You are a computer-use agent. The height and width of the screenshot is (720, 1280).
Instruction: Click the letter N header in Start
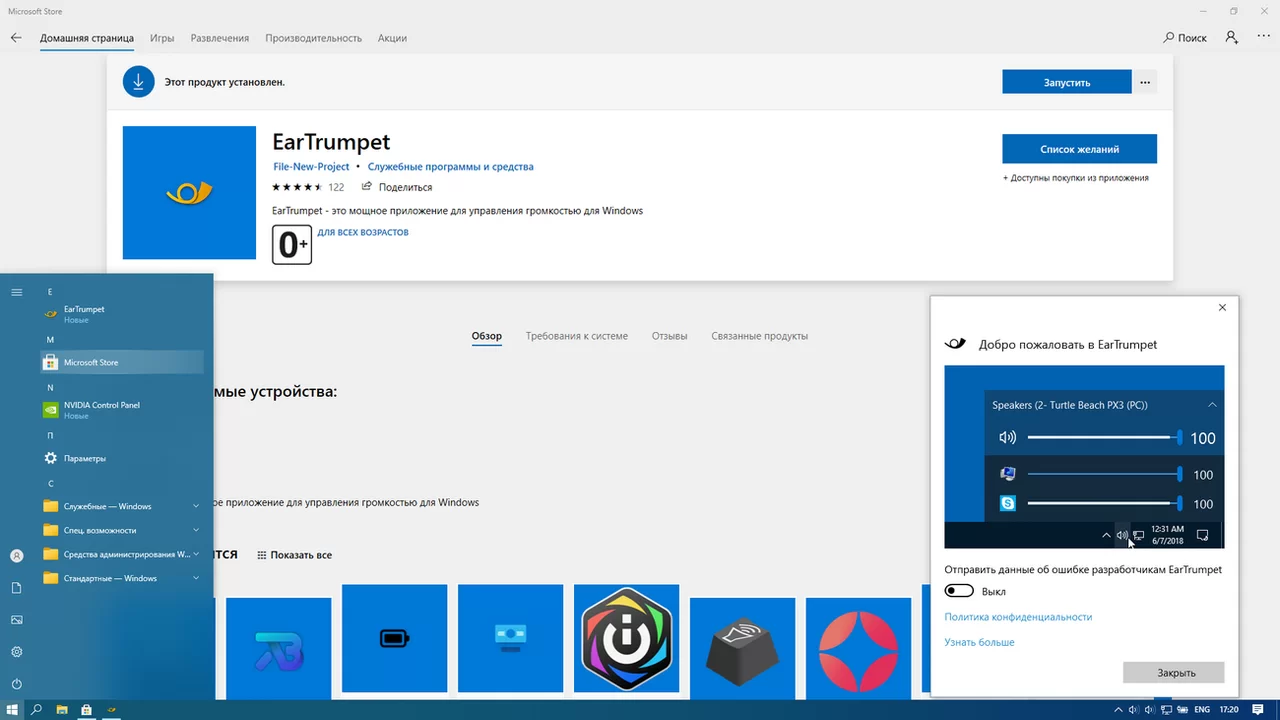point(50,387)
